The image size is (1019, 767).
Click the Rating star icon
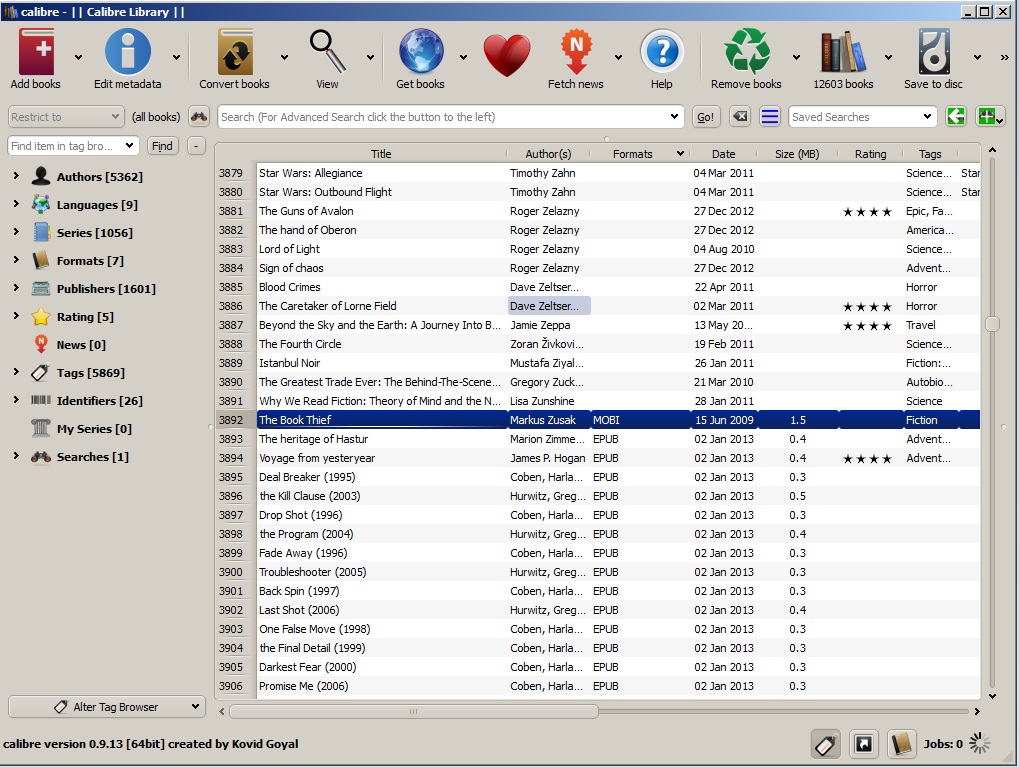point(41,317)
